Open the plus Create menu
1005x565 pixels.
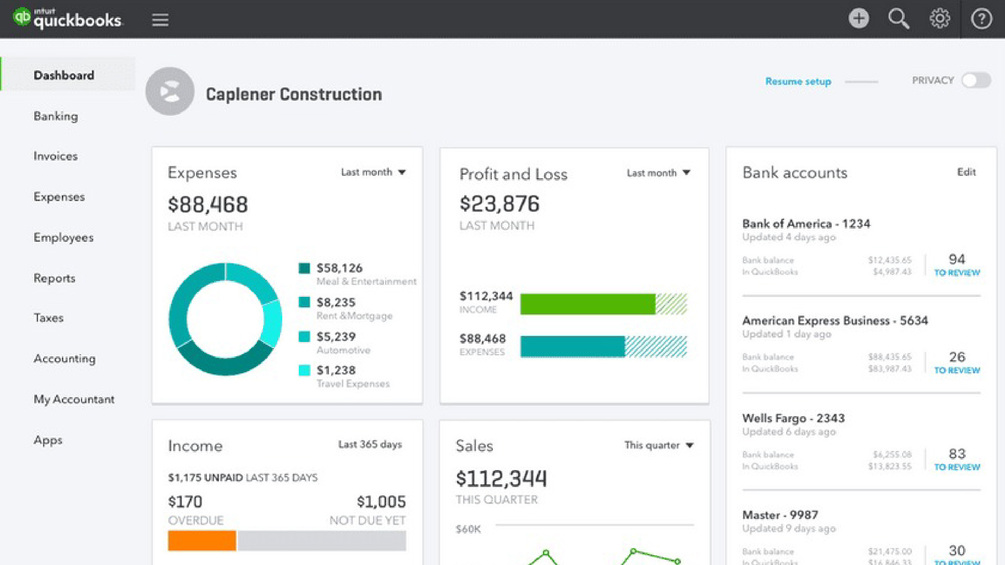click(859, 19)
